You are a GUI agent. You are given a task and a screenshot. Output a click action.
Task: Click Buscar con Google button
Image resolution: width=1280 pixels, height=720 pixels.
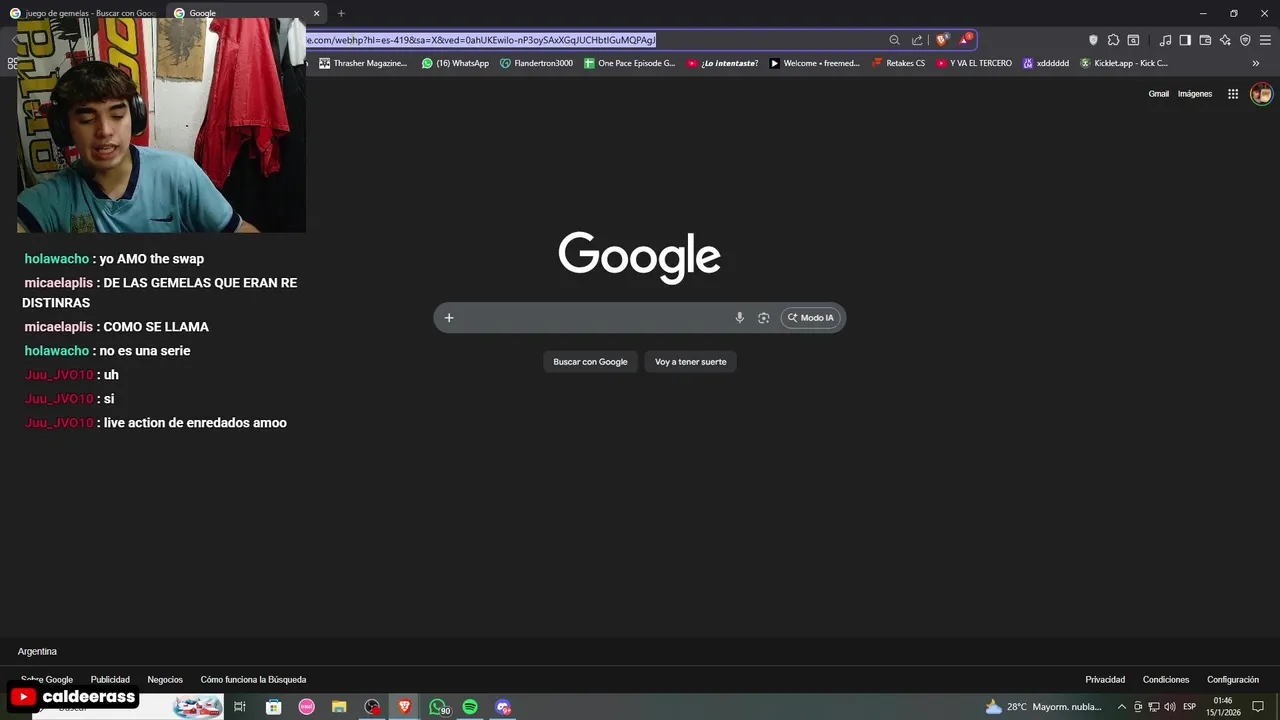click(x=590, y=362)
